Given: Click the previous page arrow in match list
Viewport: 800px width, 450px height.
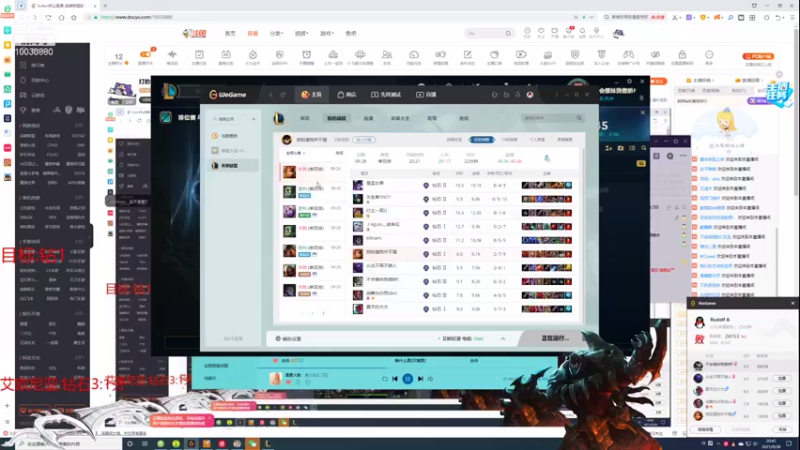Looking at the screenshot, I should tap(302, 313).
